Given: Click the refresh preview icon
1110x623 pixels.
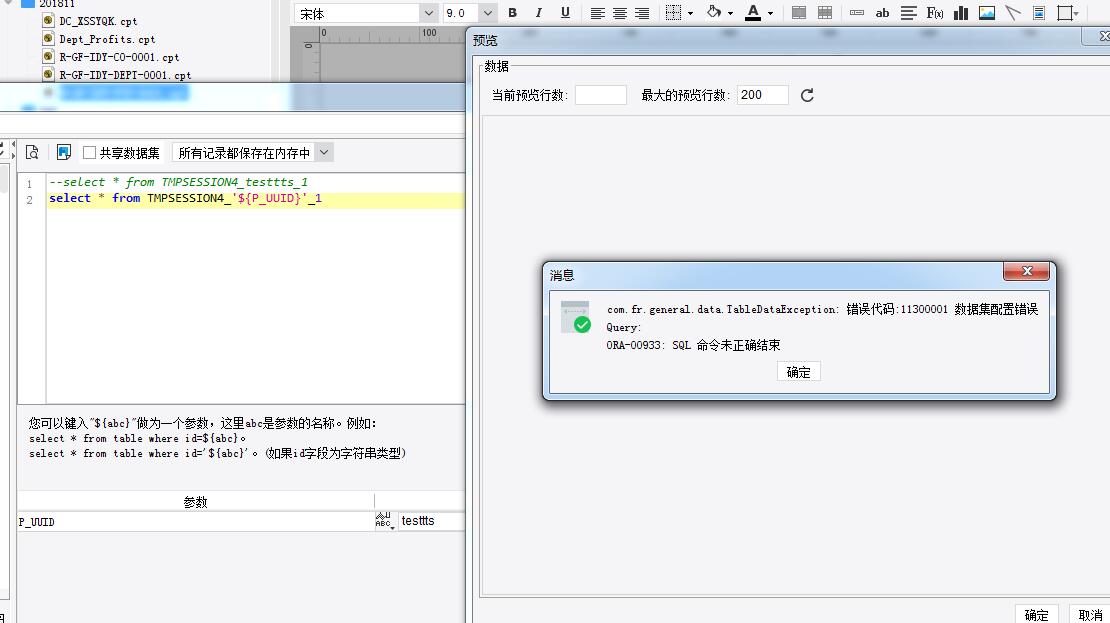Looking at the screenshot, I should [807, 95].
